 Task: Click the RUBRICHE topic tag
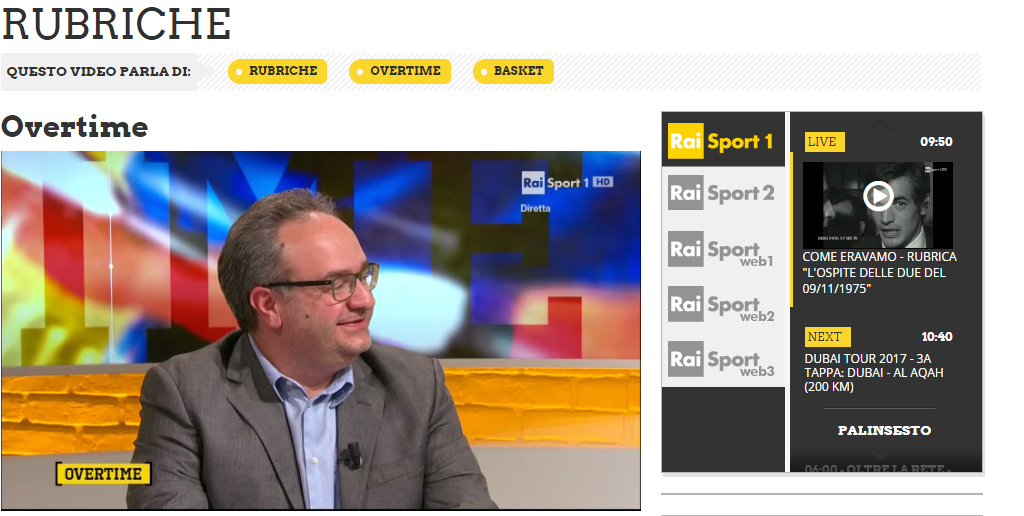point(277,71)
